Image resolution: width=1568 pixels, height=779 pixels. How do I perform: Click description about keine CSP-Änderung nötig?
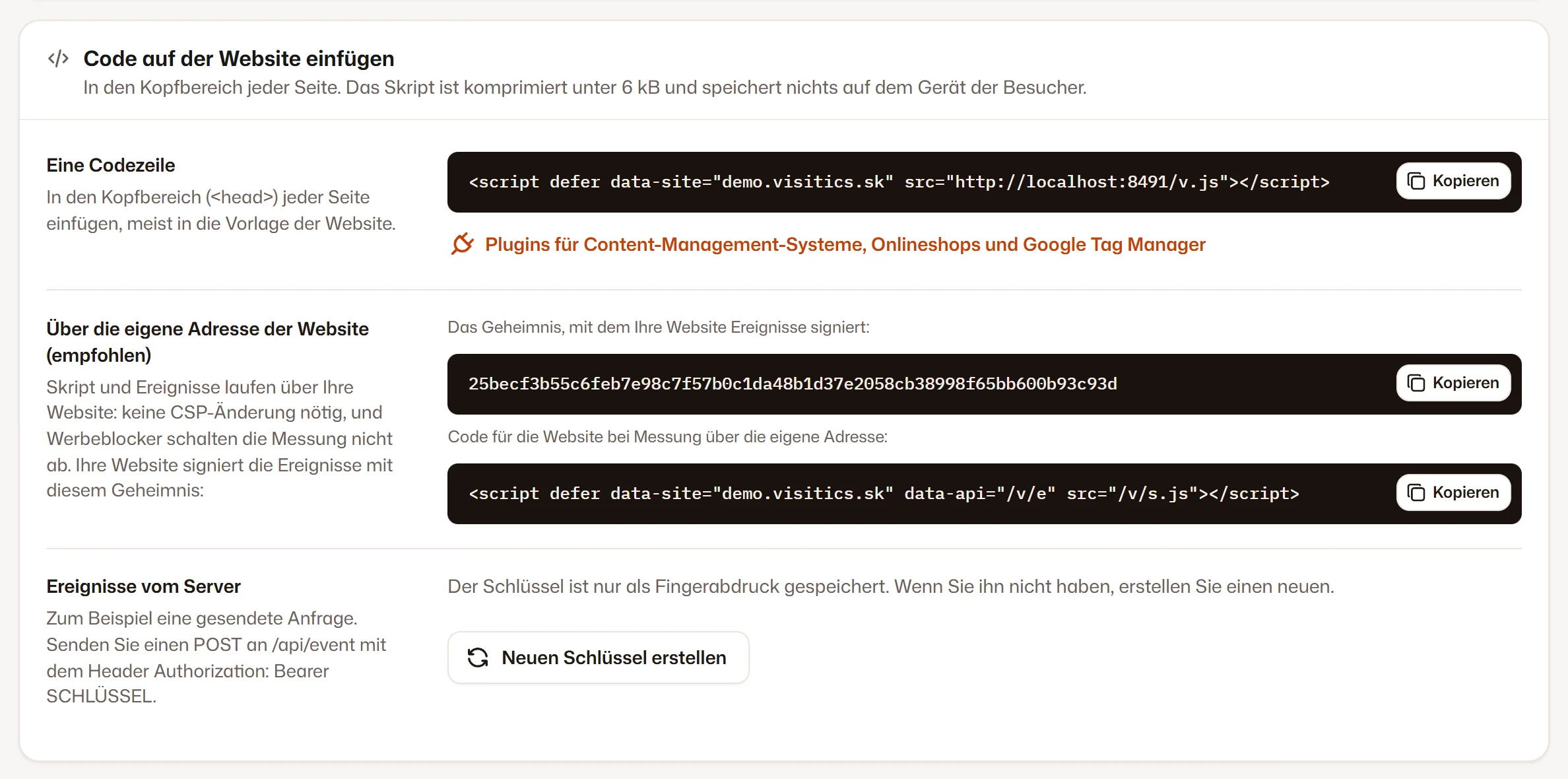(219, 438)
